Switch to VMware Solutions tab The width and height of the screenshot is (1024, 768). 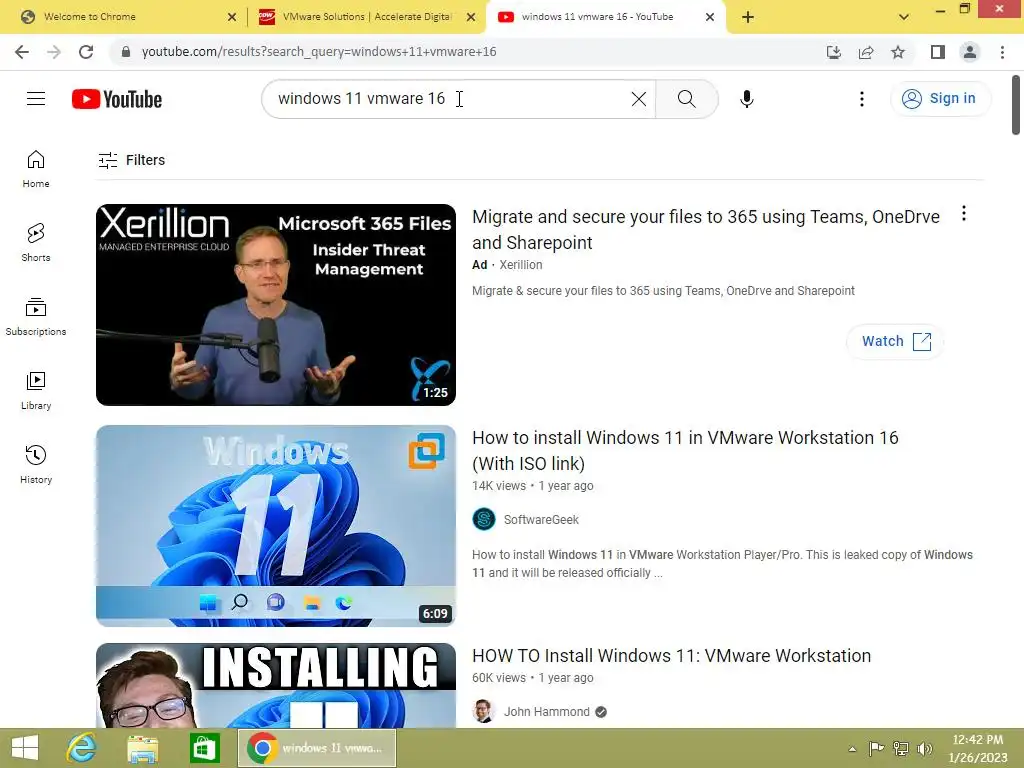coord(366,17)
